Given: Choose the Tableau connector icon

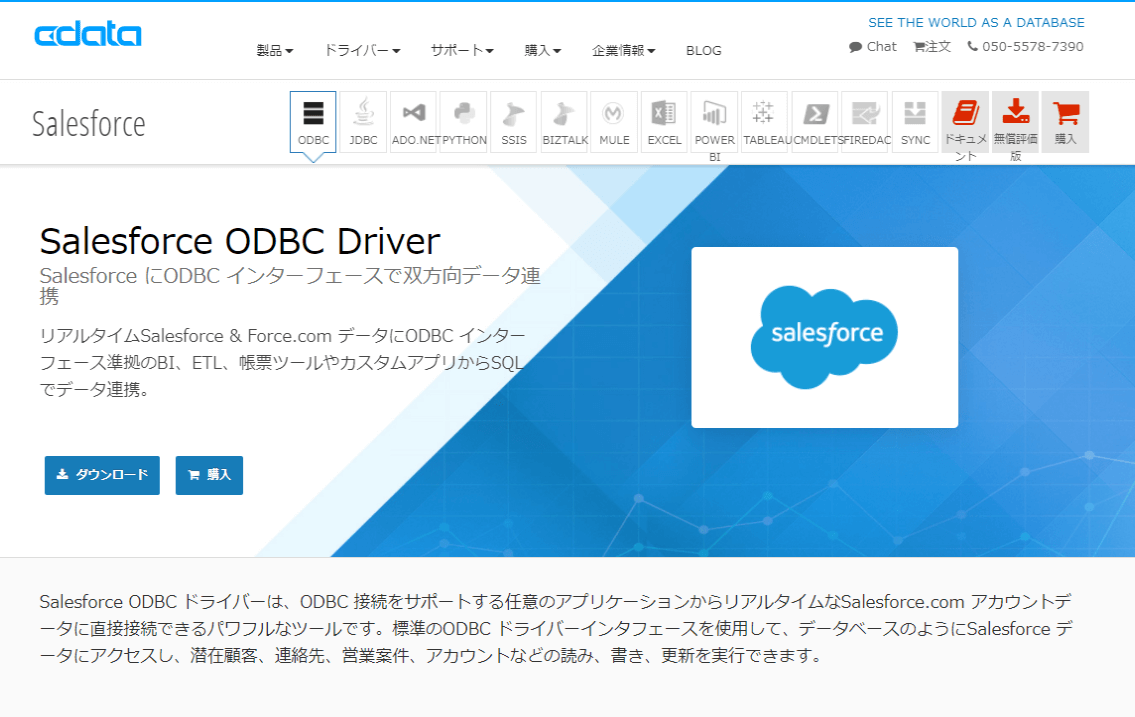Looking at the screenshot, I should [x=764, y=122].
